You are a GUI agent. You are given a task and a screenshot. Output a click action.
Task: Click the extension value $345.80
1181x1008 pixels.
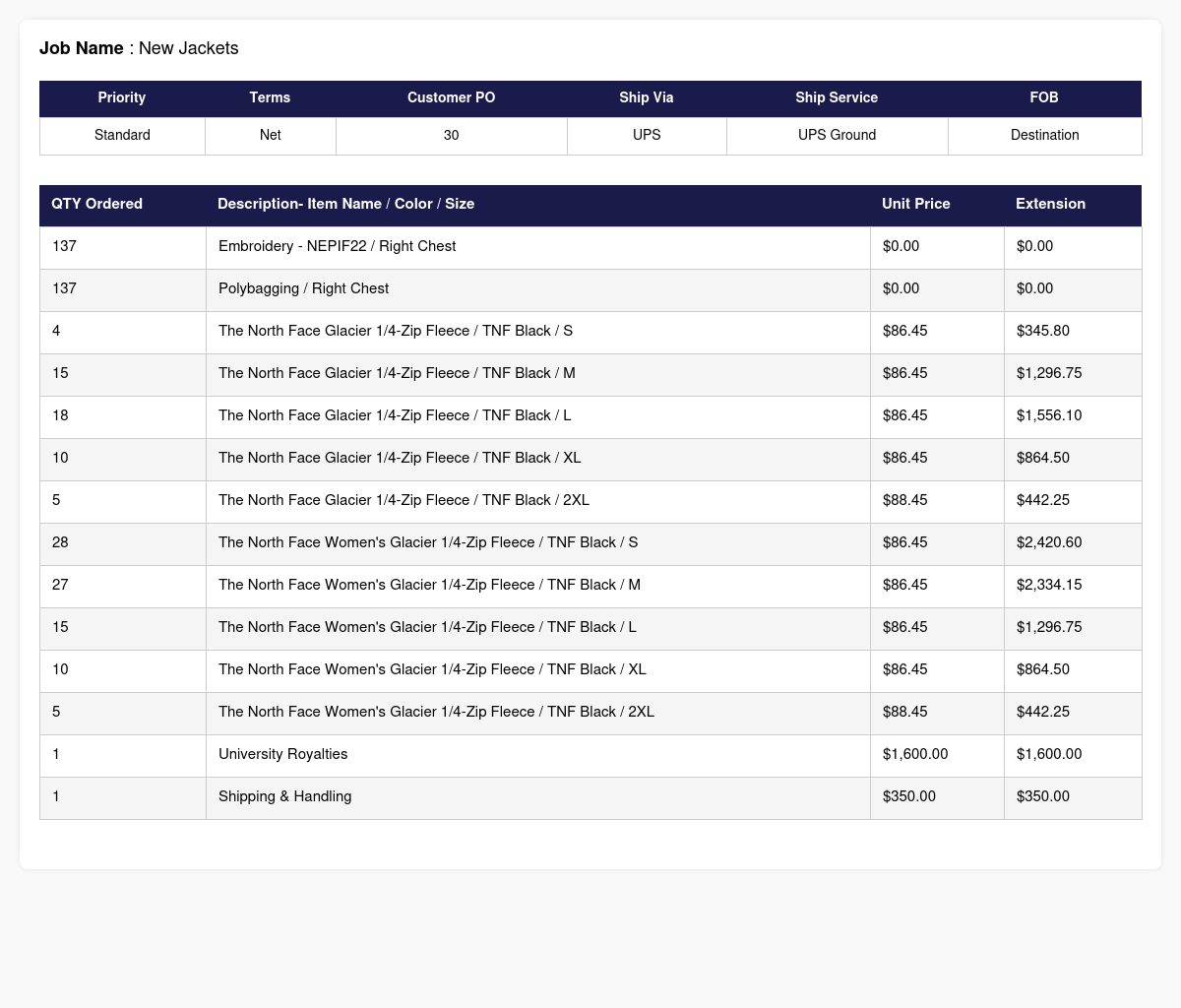point(1043,331)
